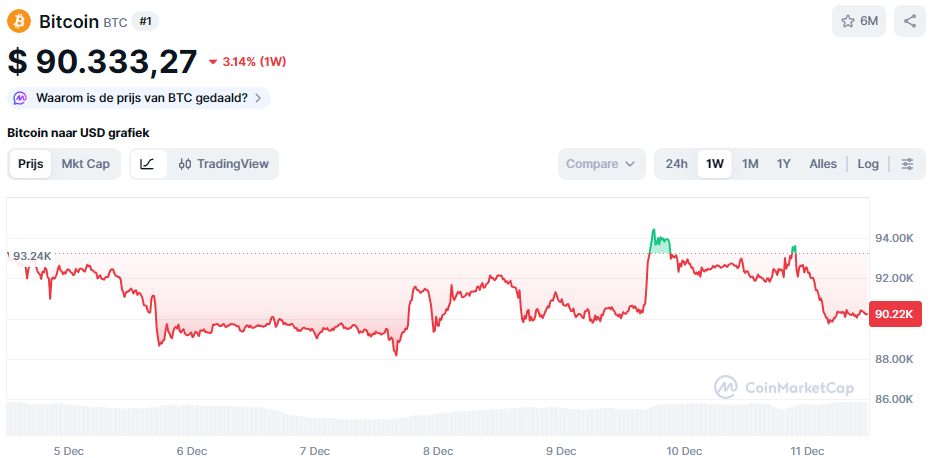This screenshot has width=929, height=458.
Task: Click the #1 rank badge
Action: pos(145,21)
